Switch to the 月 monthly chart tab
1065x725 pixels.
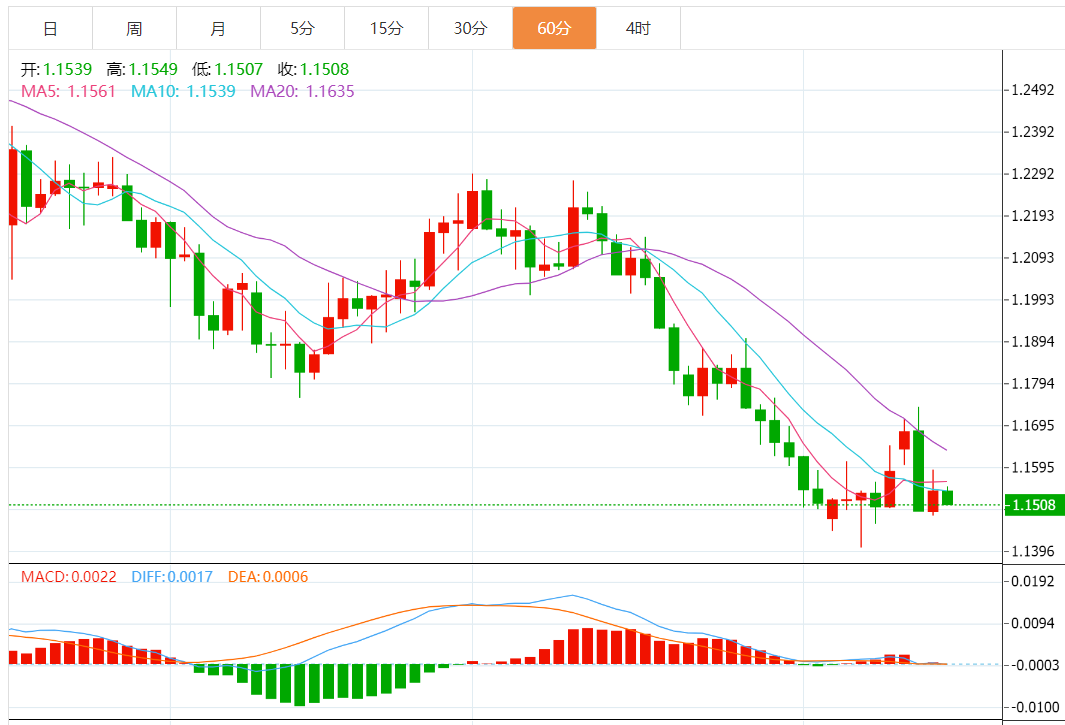coord(218,29)
